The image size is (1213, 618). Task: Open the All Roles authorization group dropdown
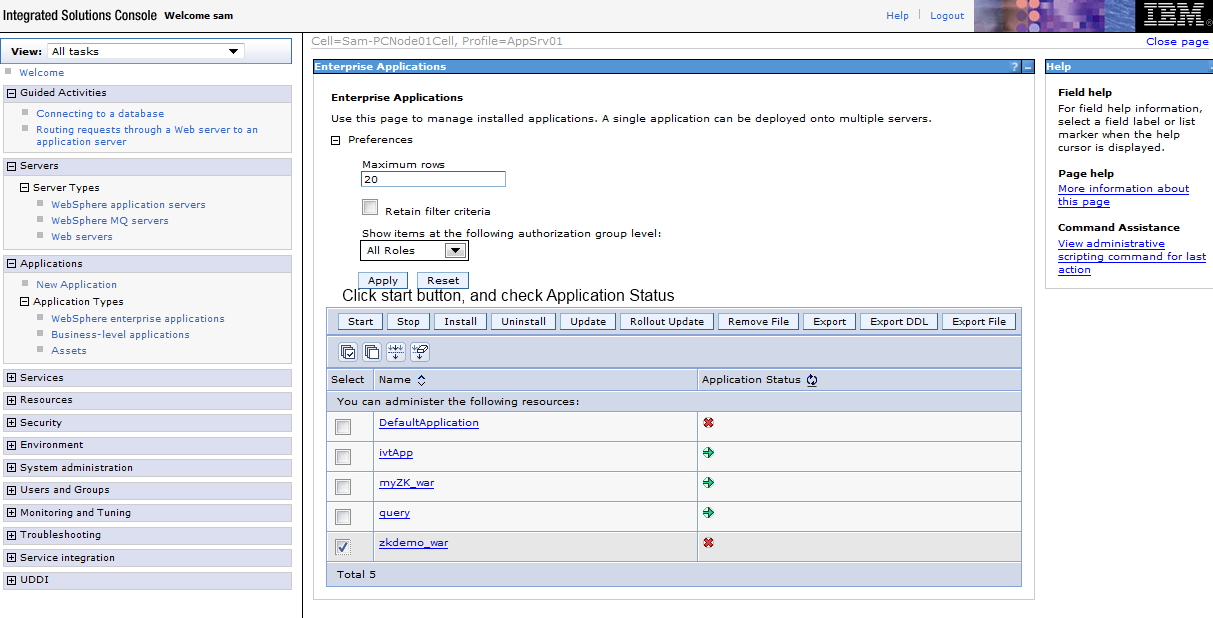(x=414, y=251)
